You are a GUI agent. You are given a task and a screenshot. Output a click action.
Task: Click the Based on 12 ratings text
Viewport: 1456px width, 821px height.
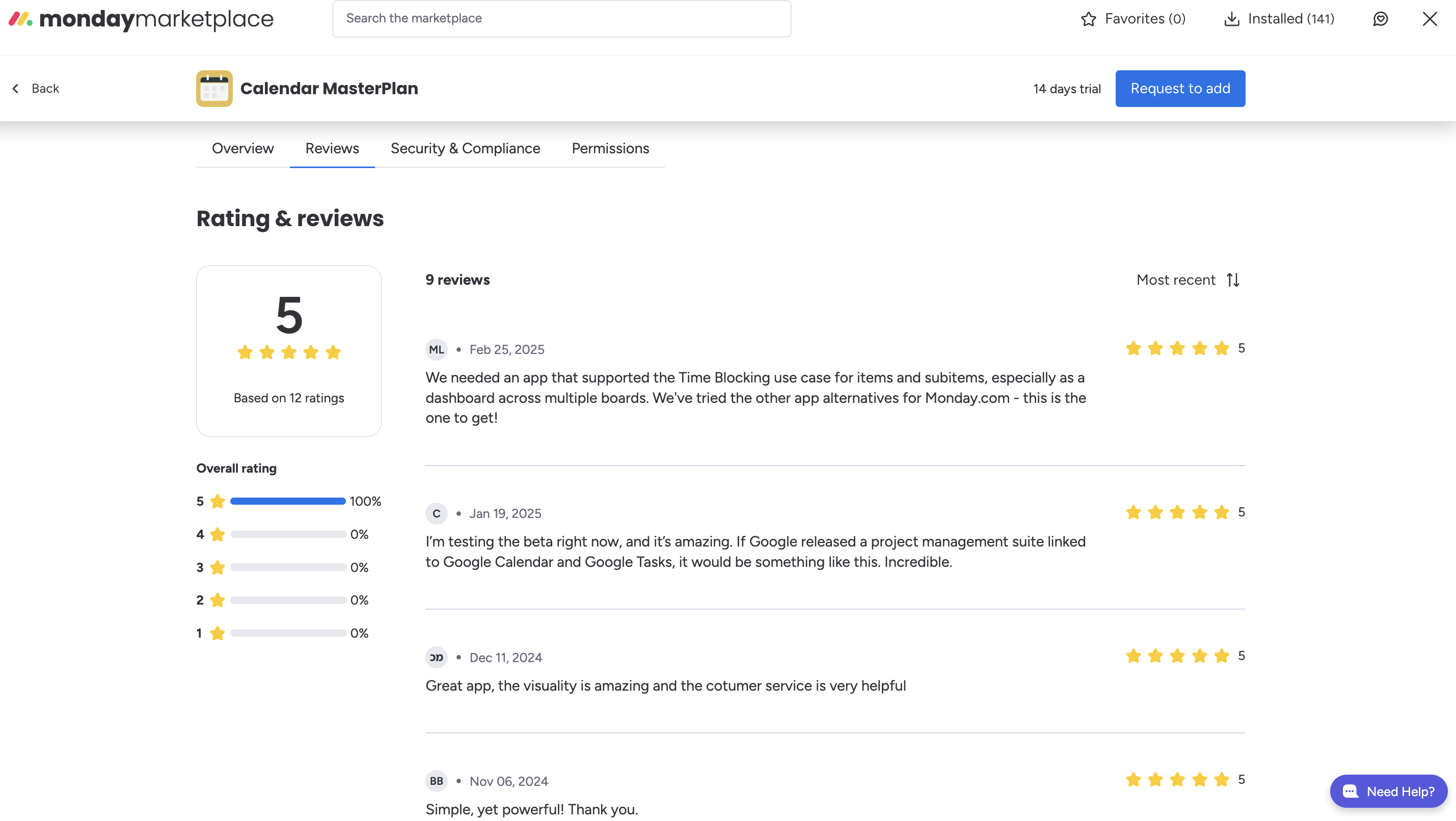point(289,398)
